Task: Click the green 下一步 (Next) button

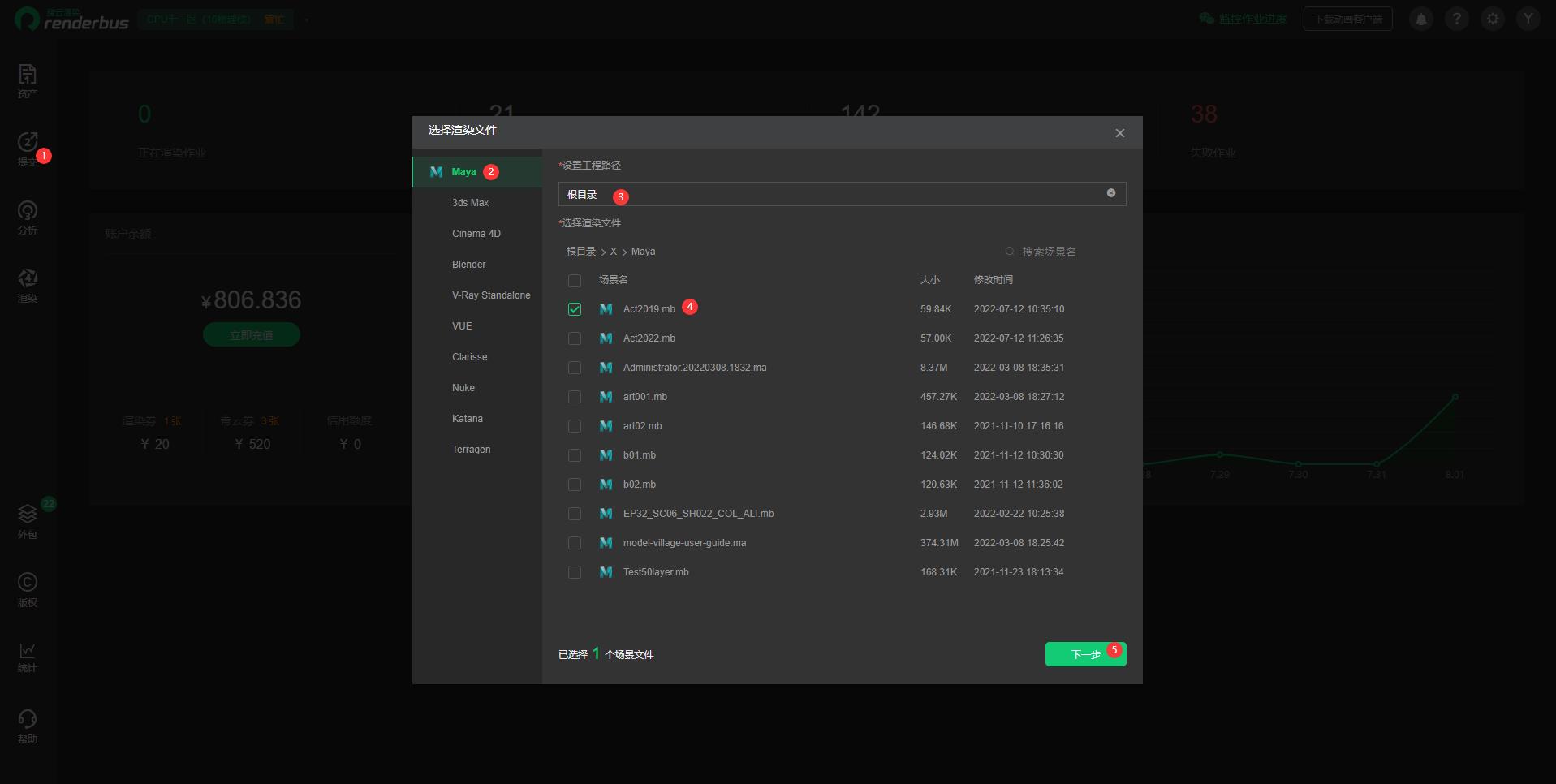Action: coord(1084,654)
